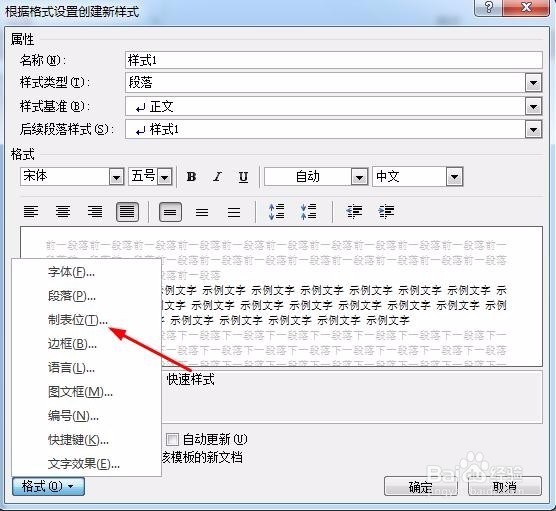Click the 格式 dropdown button

tap(48, 486)
